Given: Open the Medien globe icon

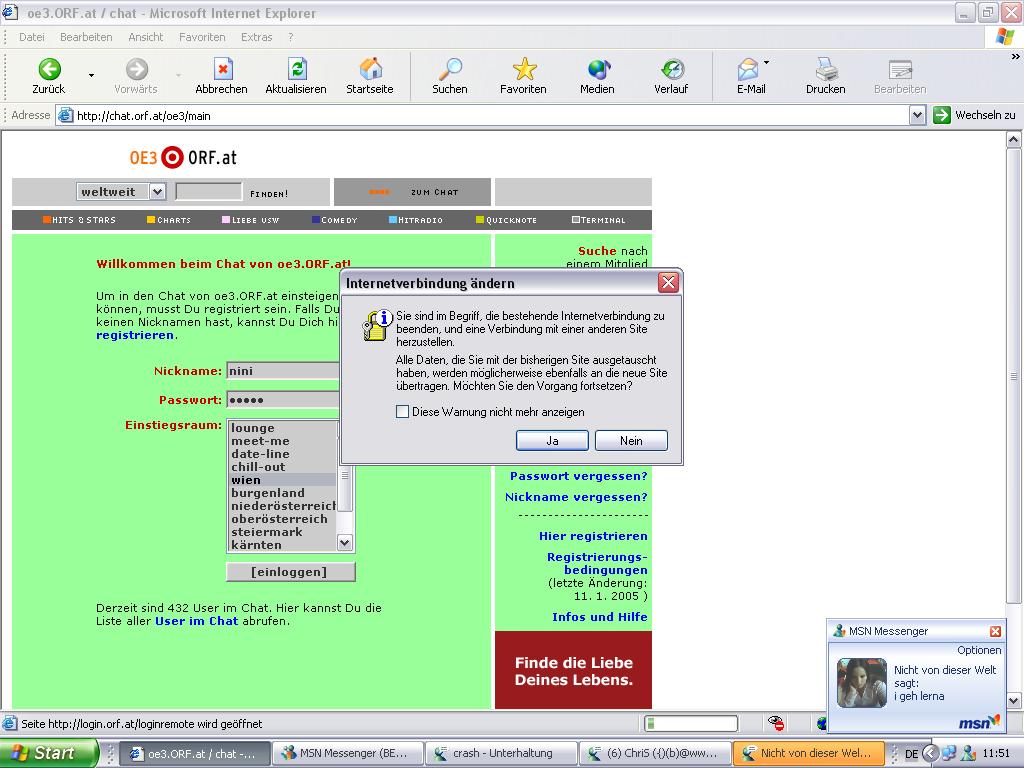Looking at the screenshot, I should 597,76.
